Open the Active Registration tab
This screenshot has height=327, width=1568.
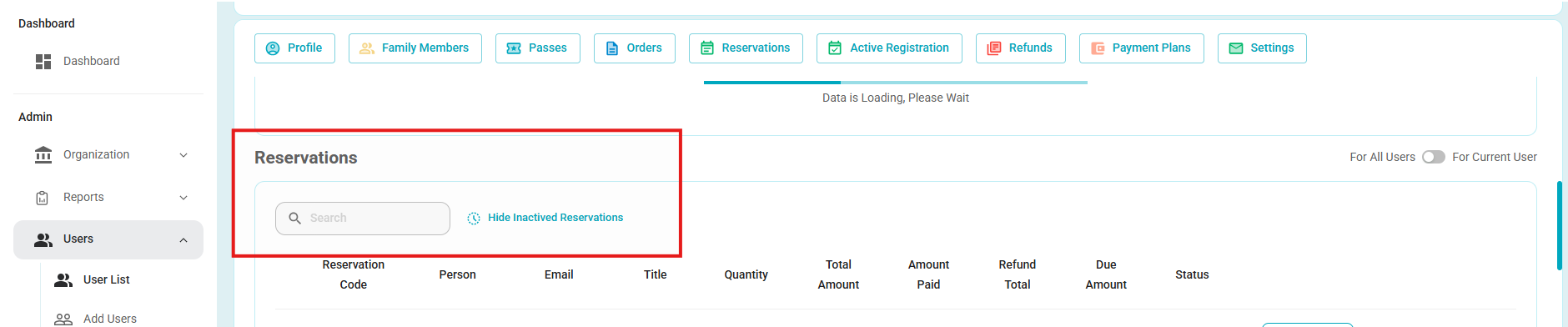click(x=889, y=48)
